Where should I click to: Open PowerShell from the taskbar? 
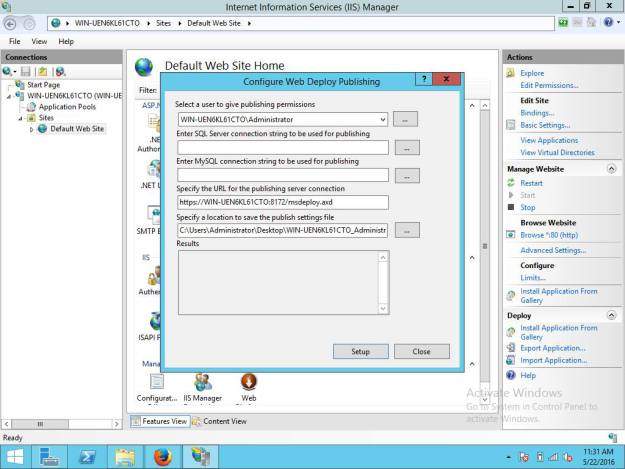86,457
